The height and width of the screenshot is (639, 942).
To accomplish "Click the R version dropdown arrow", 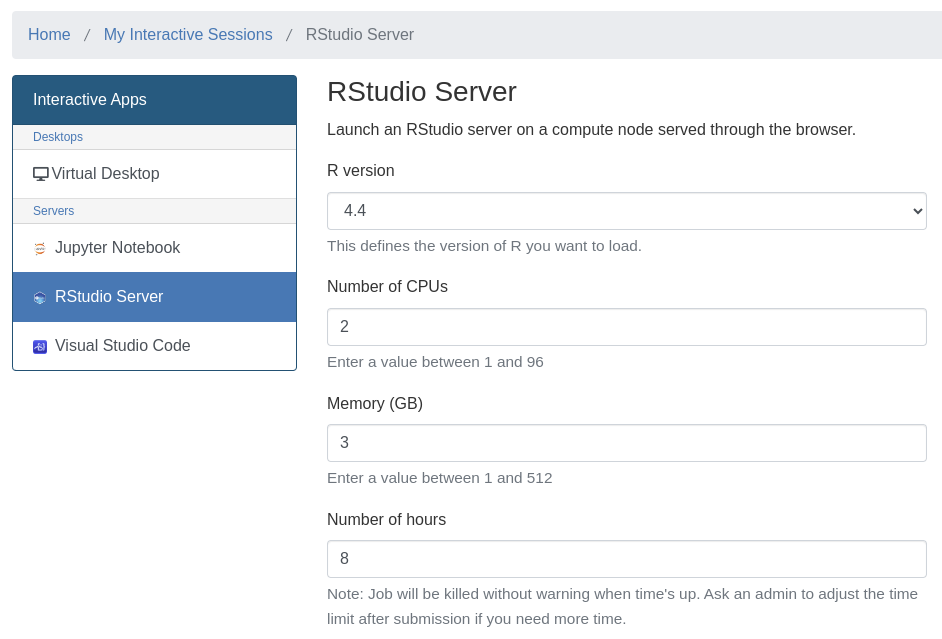I will coord(917,211).
